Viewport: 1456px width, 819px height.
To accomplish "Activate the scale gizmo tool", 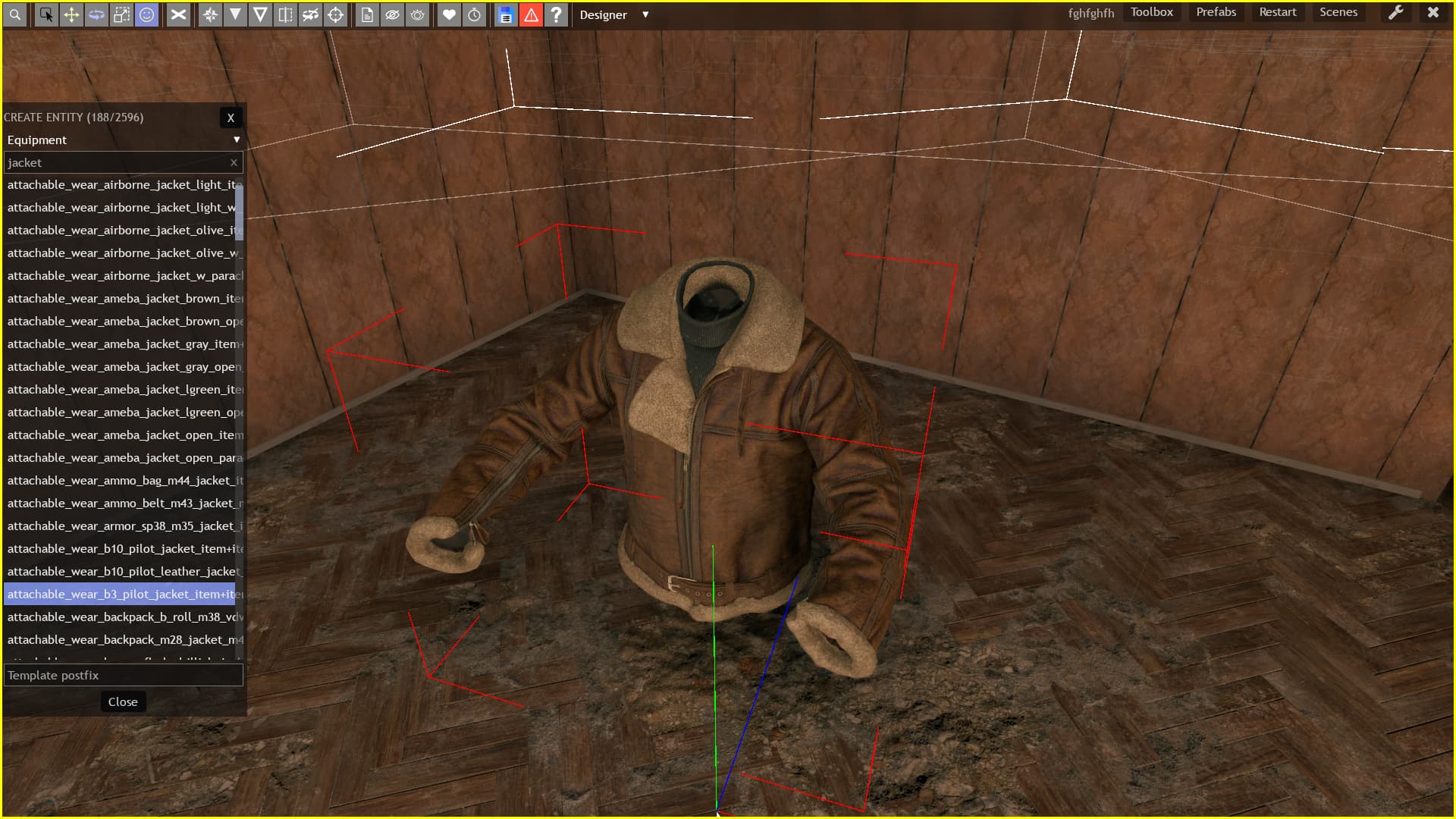I will pyautogui.click(x=121, y=14).
